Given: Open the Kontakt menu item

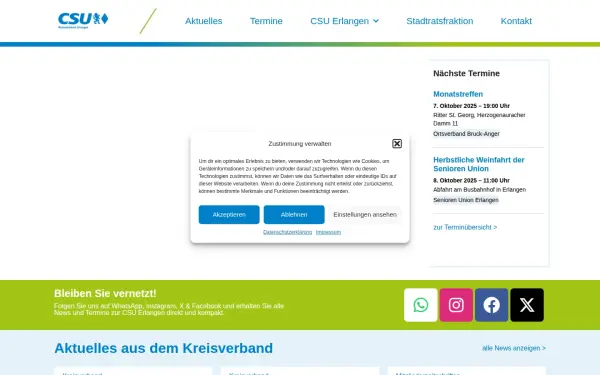Looking at the screenshot, I should pos(516,21).
